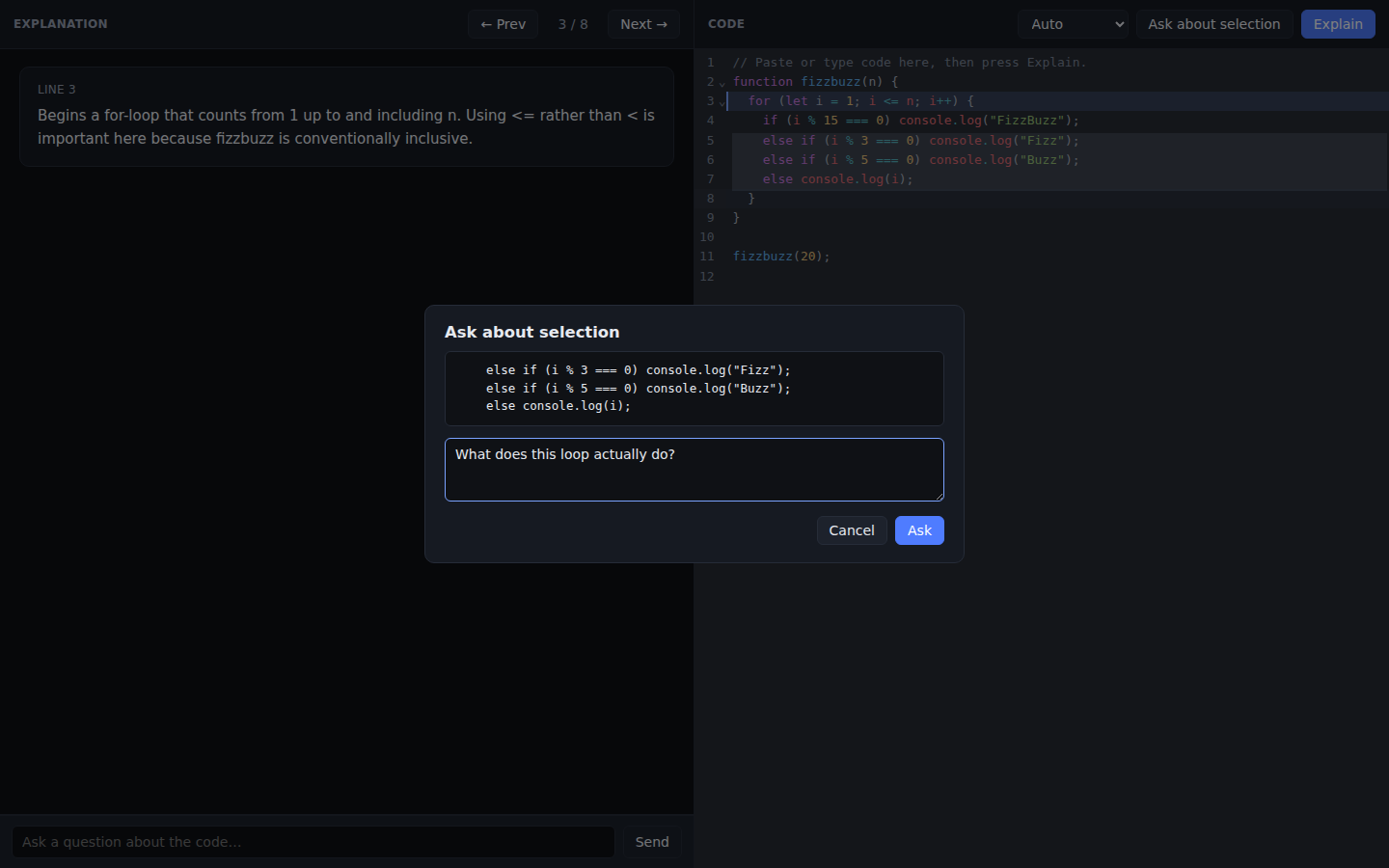Click the EXPLANATION panel heading

click(61, 24)
